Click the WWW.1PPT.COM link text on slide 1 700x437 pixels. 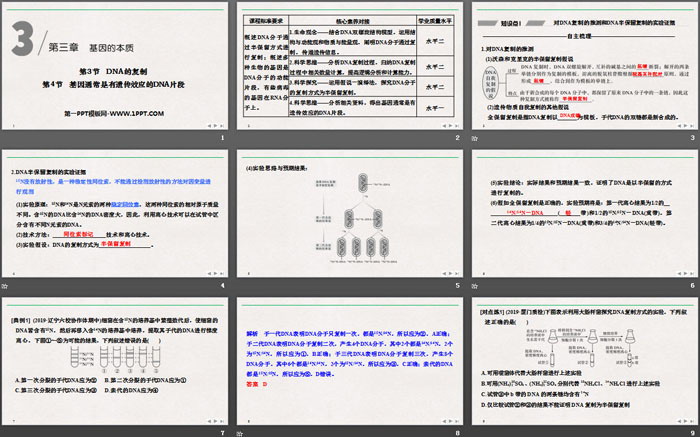click(137, 113)
